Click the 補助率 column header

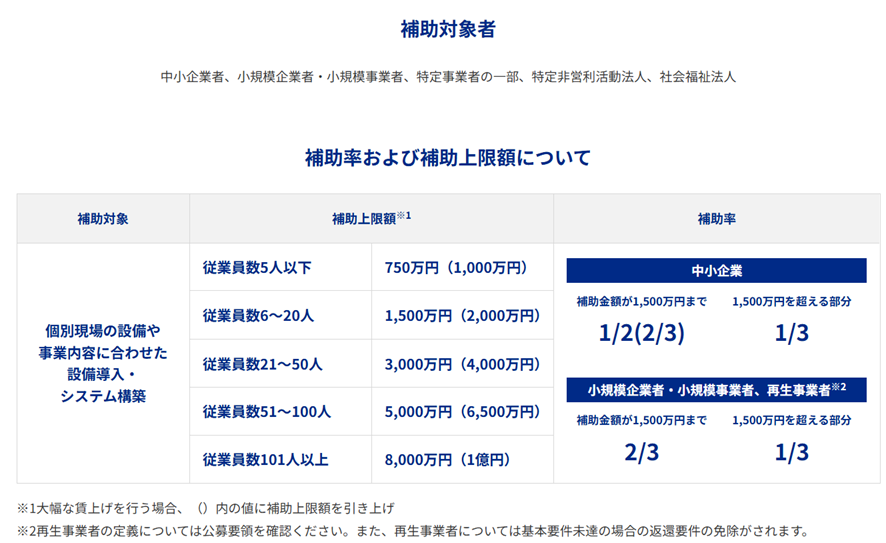pyautogui.click(x=716, y=218)
